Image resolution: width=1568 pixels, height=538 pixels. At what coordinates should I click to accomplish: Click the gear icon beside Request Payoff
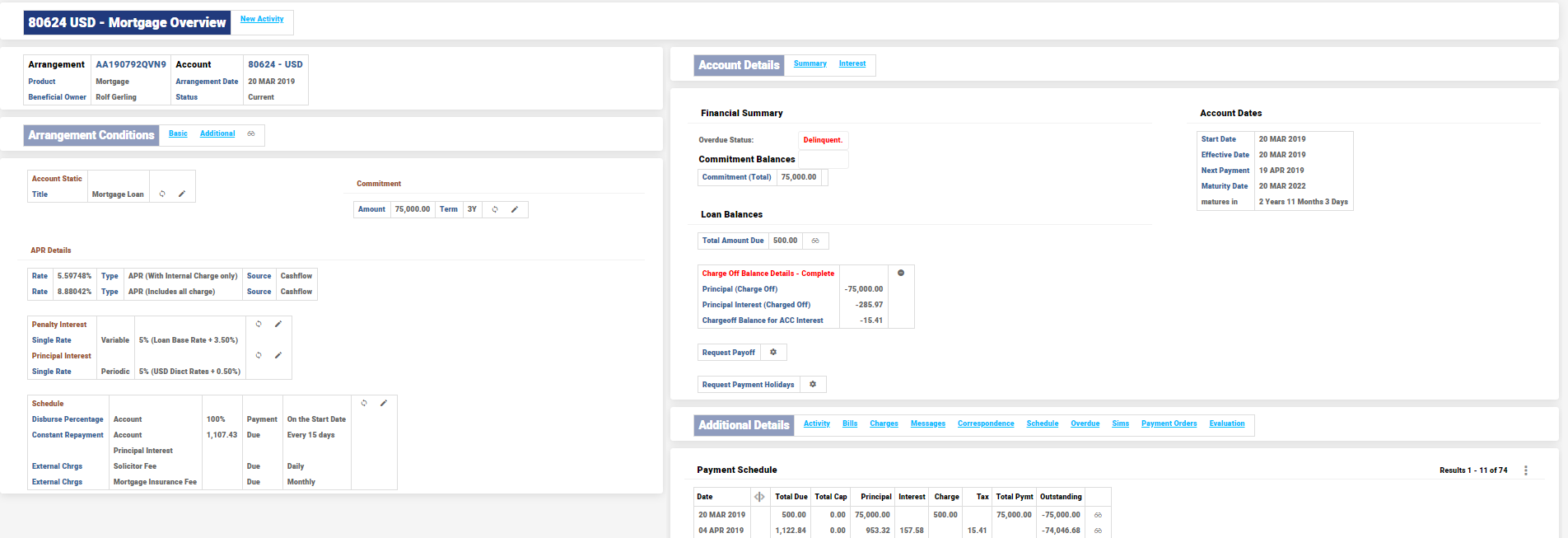(773, 353)
